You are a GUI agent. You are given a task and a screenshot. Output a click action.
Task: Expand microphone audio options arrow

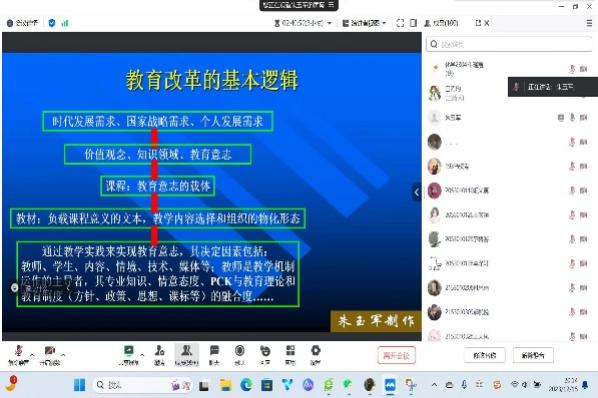pos(32,355)
